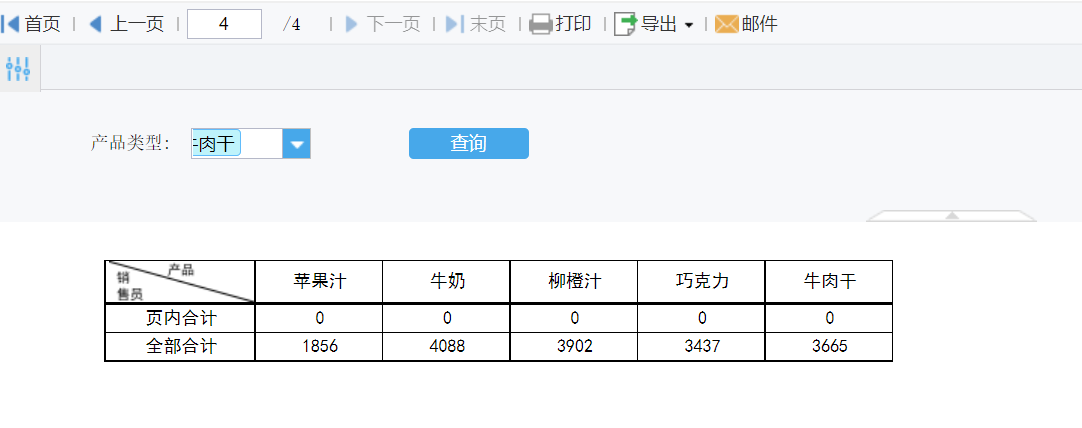
Task: Select the 牛奶 column header
Action: pos(446,282)
